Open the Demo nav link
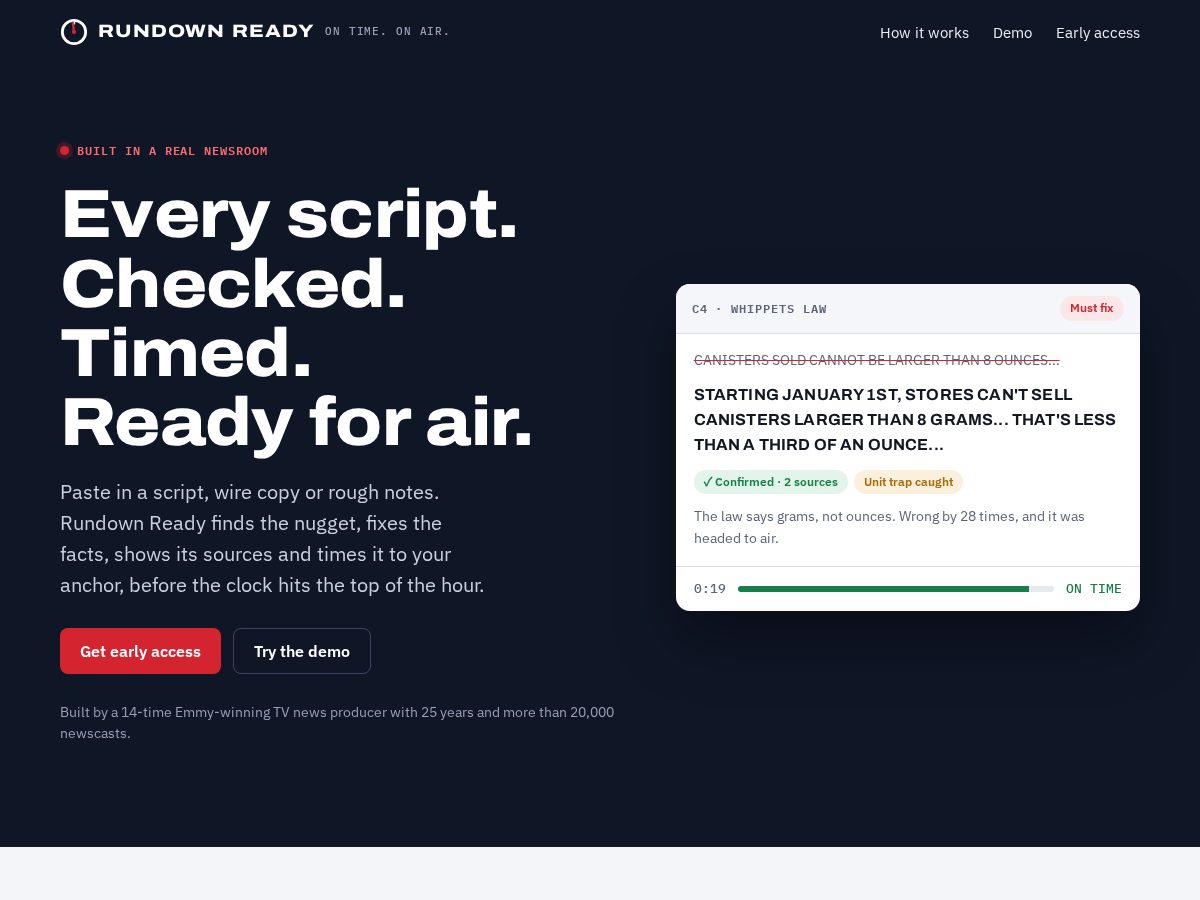This screenshot has height=900, width=1200. tap(1012, 33)
